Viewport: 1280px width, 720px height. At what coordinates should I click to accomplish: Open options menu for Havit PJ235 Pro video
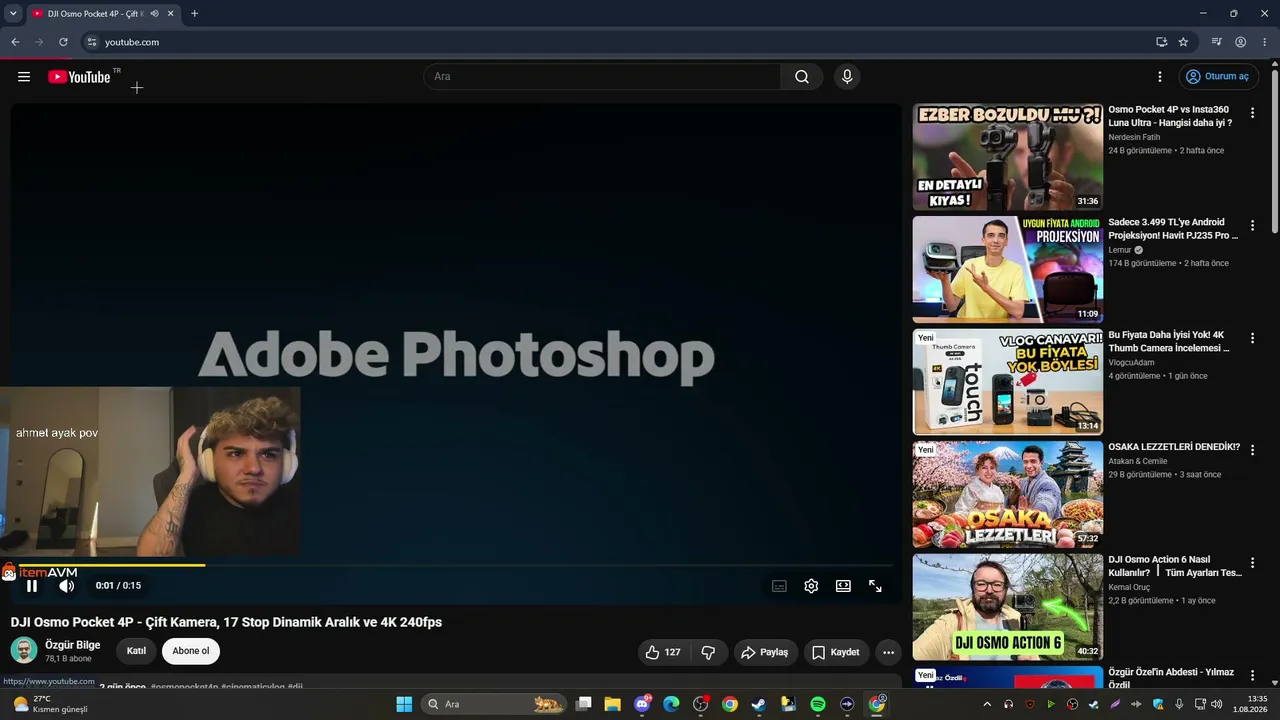1252,227
